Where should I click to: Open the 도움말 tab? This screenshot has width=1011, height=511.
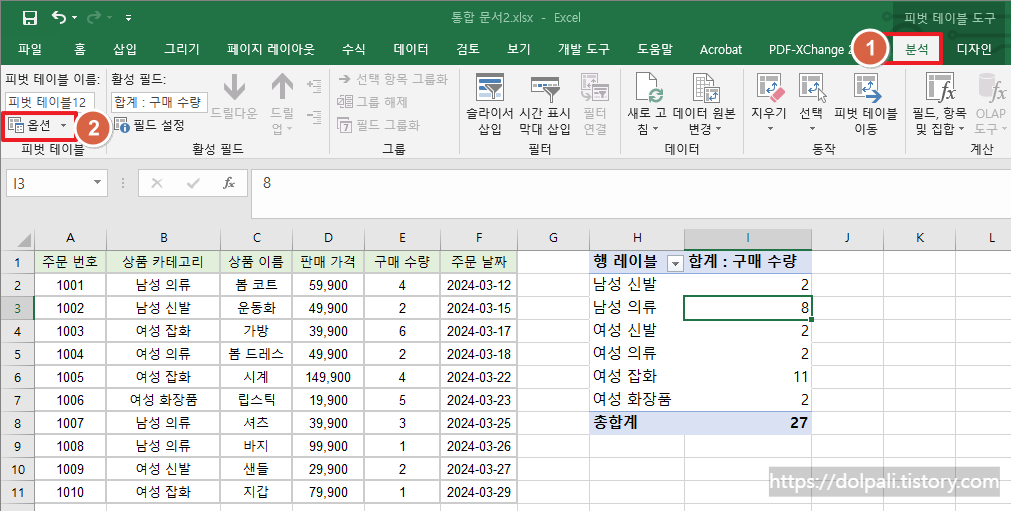tap(655, 49)
